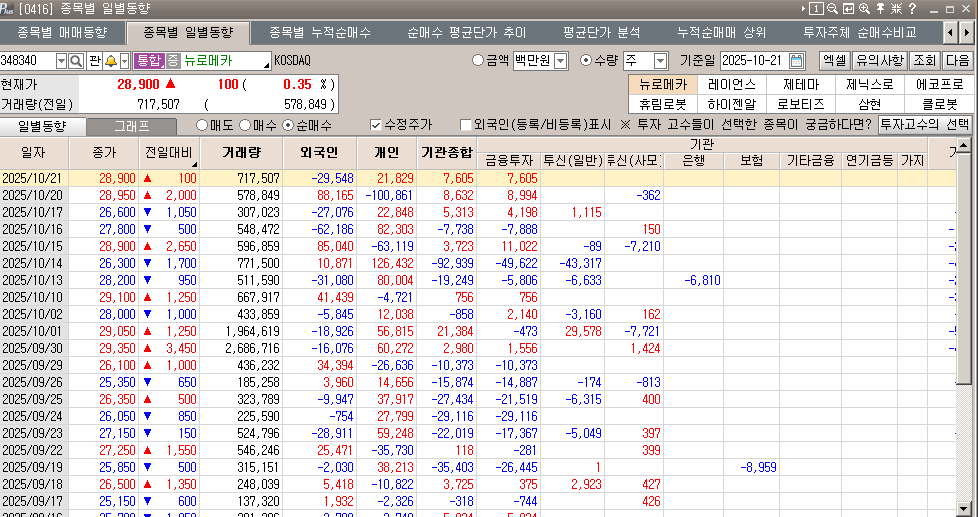Click the 엑셀 export button
This screenshot has width=978, height=517.
point(833,60)
